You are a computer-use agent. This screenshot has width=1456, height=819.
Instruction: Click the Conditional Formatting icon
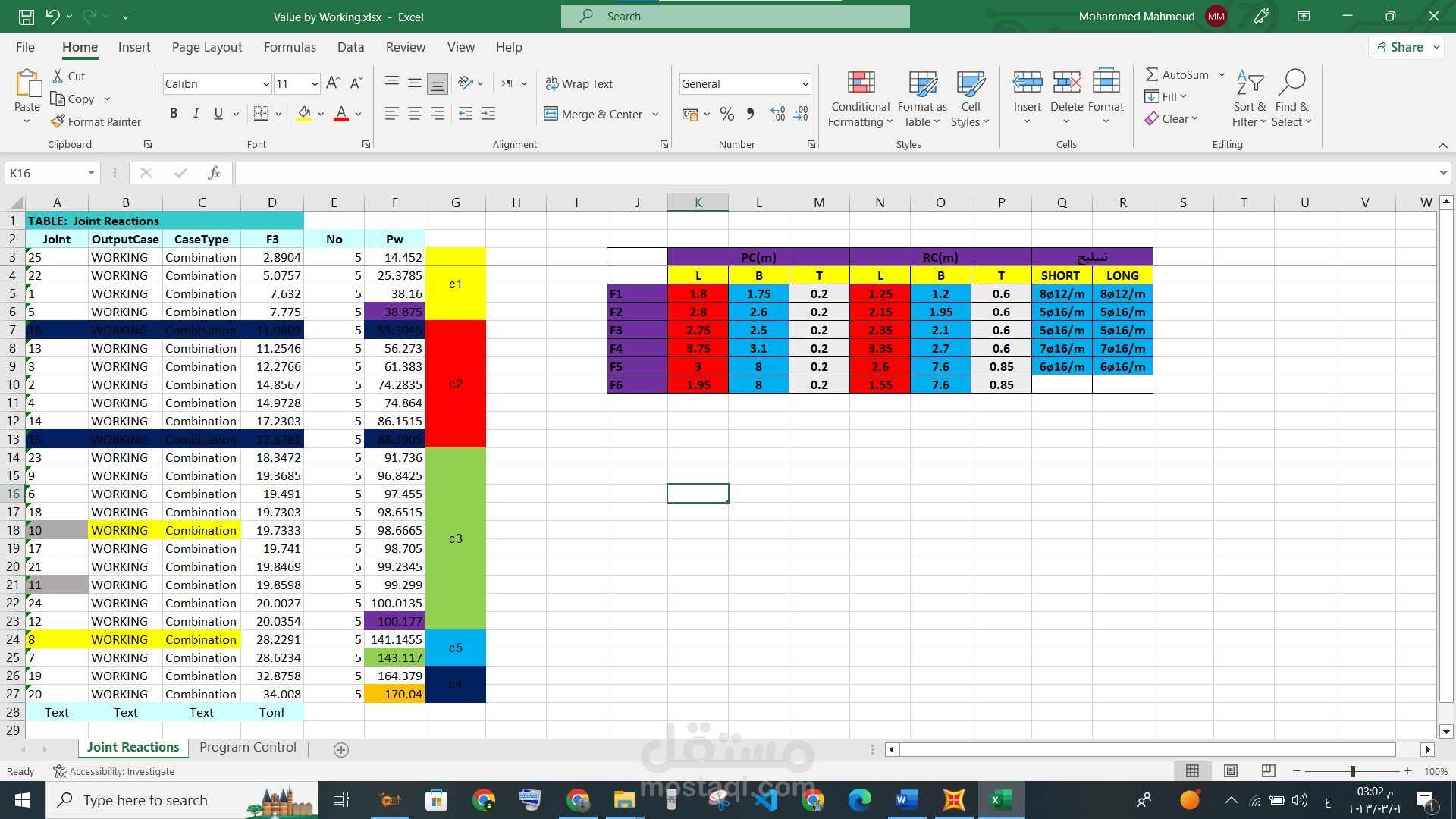click(861, 82)
